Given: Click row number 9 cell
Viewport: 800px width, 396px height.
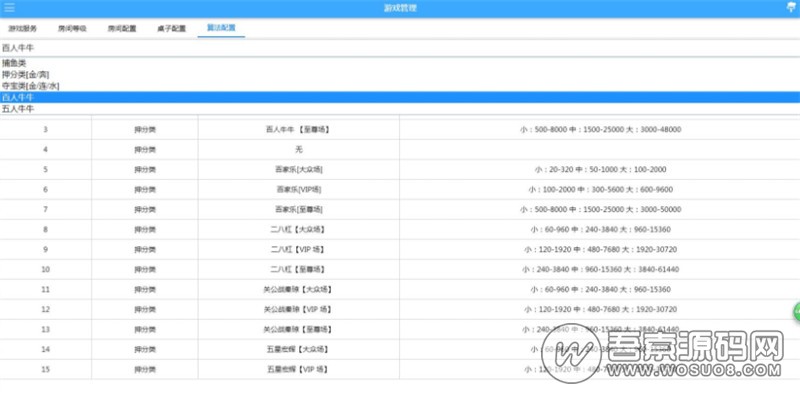Looking at the screenshot, I should coord(45,250).
